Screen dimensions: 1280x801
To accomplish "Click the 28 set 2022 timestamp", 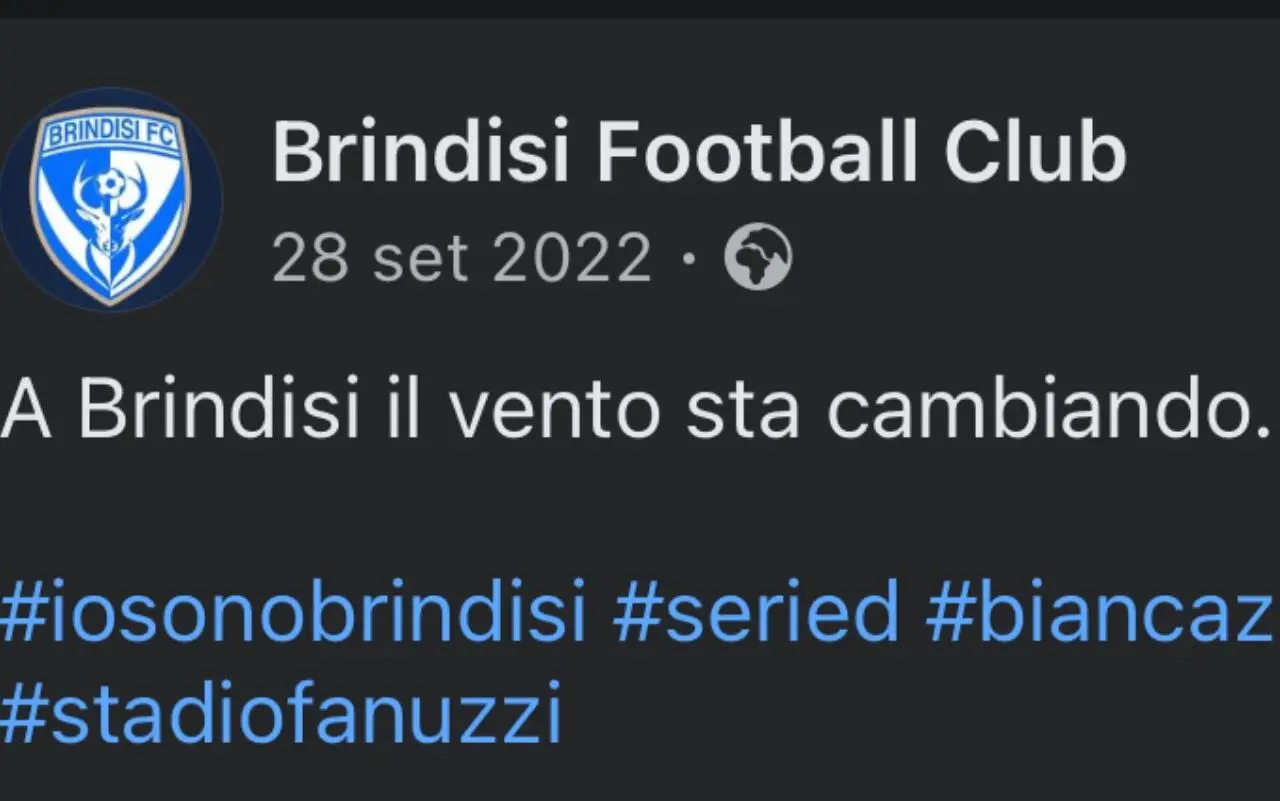I will pyautogui.click(x=461, y=259).
